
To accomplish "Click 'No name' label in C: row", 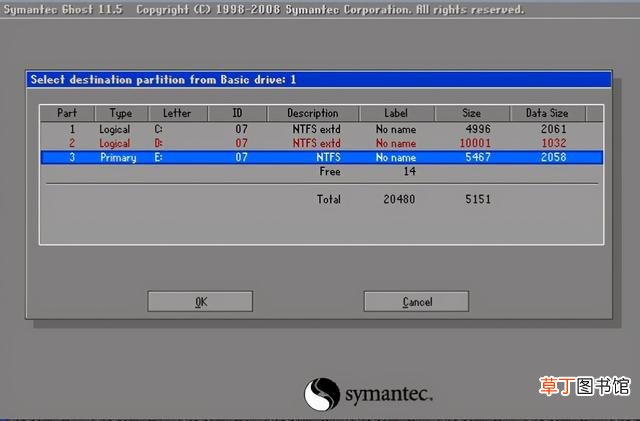I will pos(396,129).
